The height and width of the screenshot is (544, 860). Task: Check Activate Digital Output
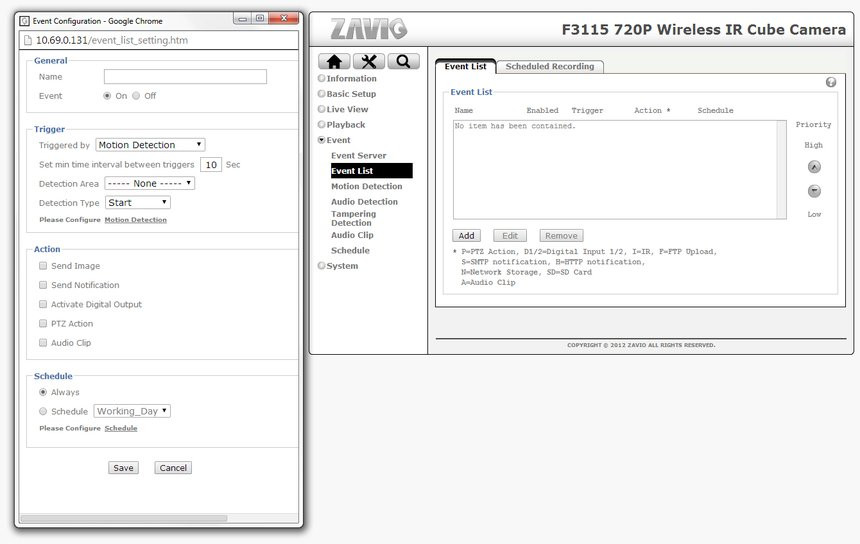(43, 304)
